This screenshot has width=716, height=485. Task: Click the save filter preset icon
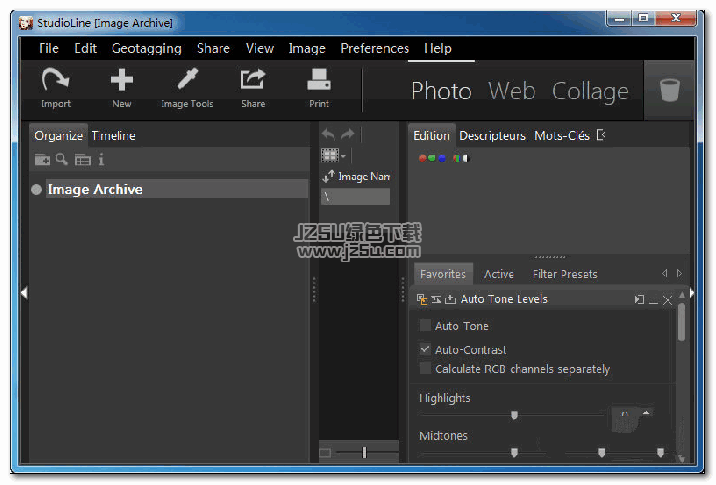point(451,299)
